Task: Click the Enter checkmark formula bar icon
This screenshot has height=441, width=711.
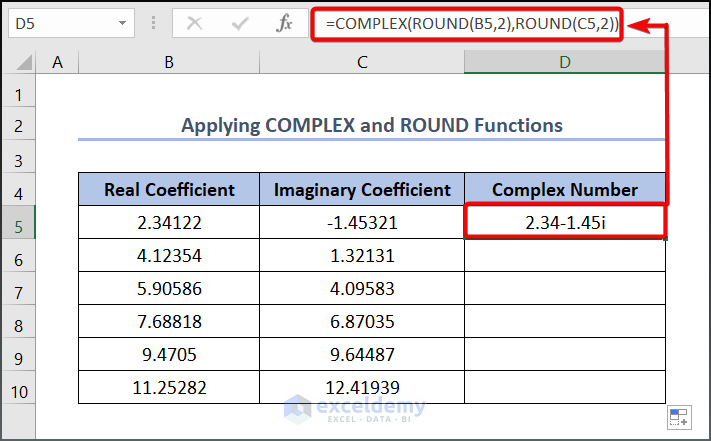Action: click(239, 23)
